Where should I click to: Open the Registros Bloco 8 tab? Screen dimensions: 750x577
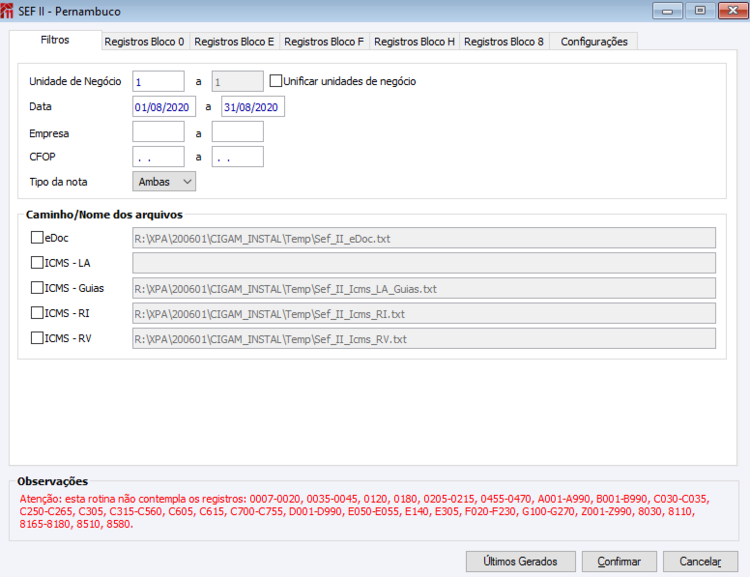click(x=504, y=42)
